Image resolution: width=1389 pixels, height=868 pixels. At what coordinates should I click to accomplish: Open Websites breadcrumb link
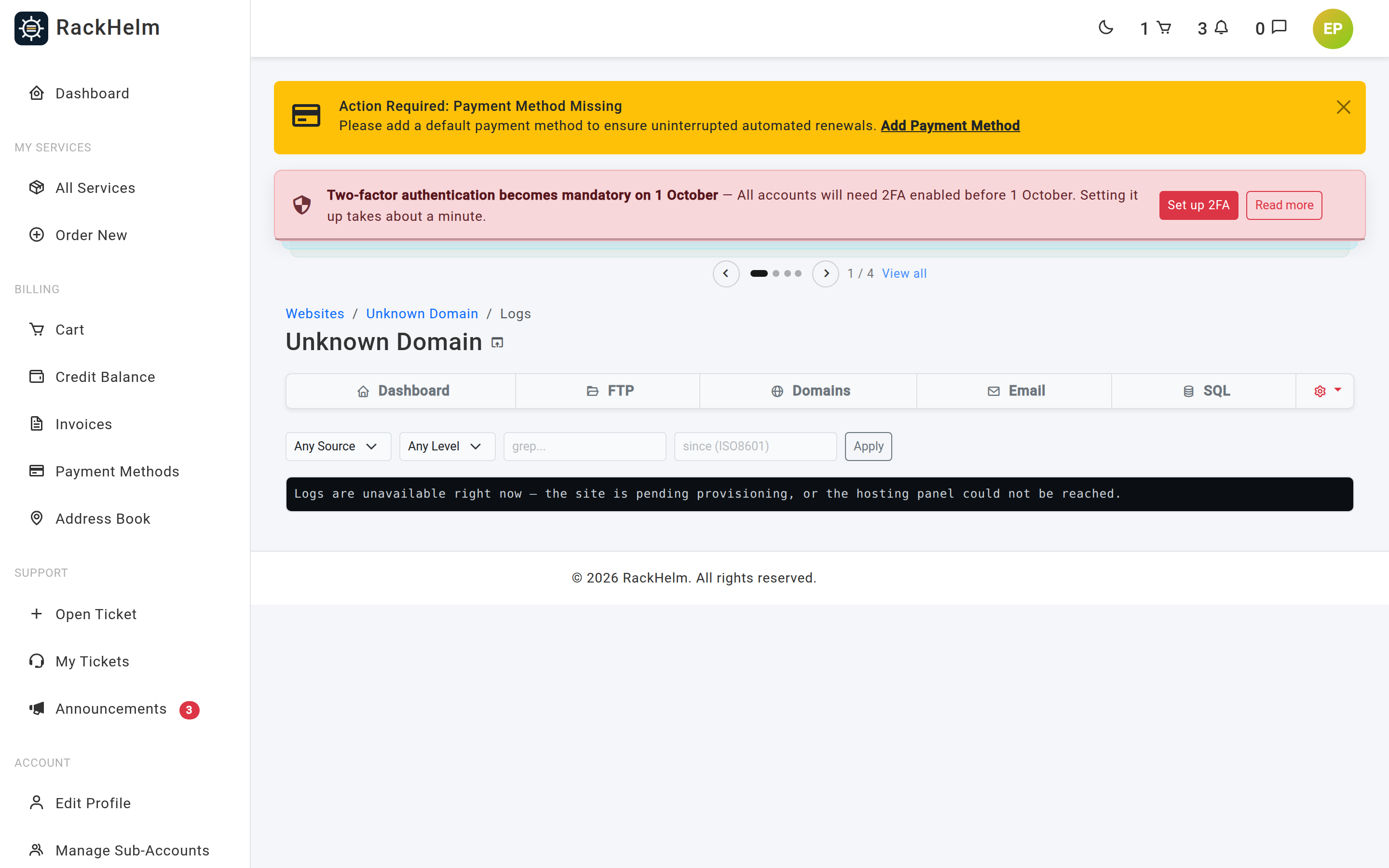(x=315, y=313)
